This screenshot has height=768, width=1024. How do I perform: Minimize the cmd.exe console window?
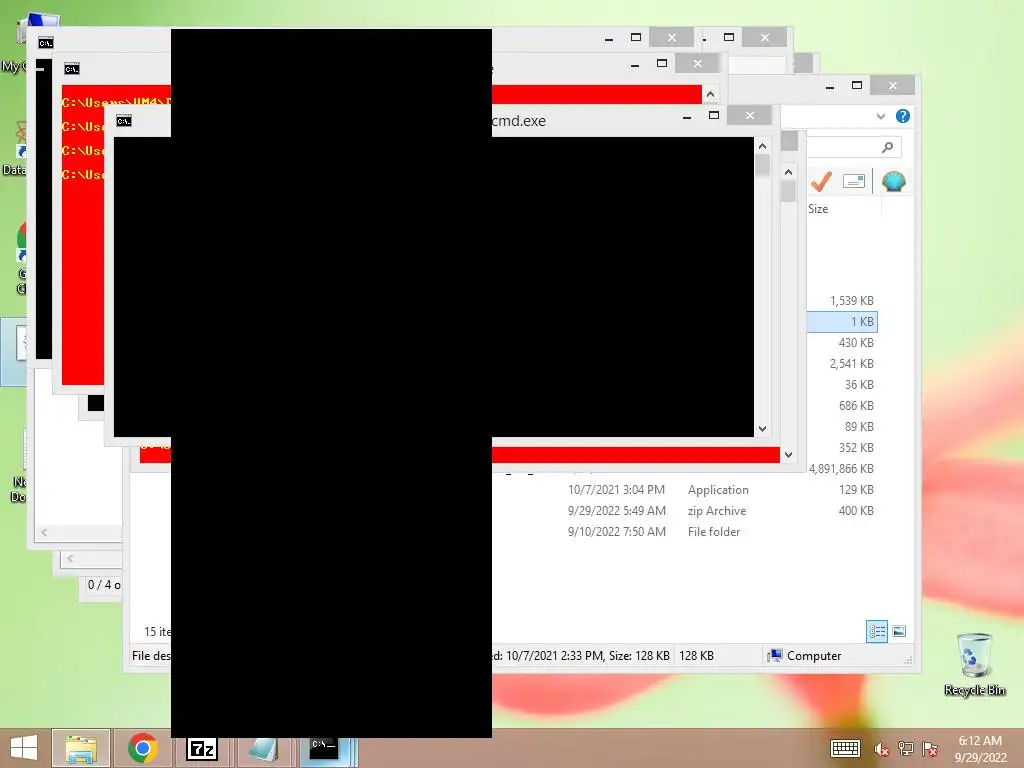[687, 116]
